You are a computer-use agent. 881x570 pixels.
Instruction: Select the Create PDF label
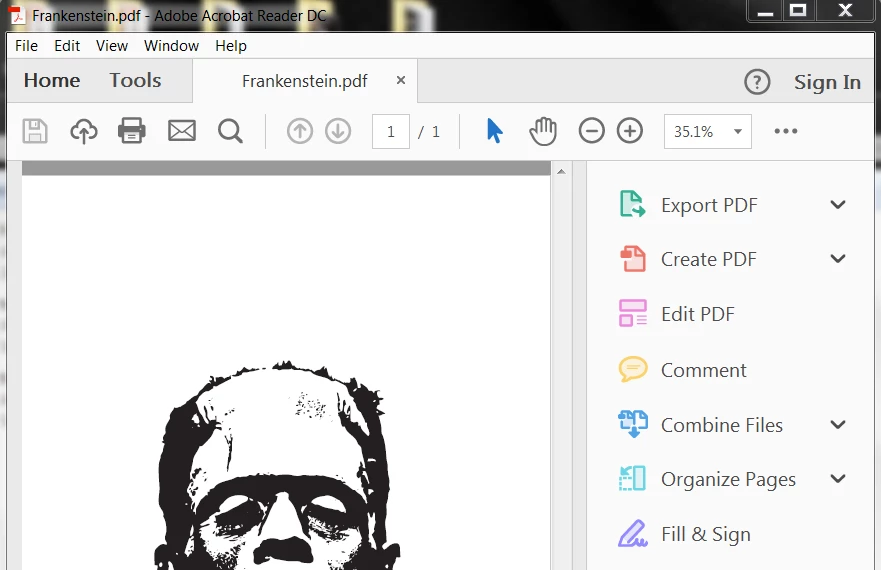(x=709, y=259)
